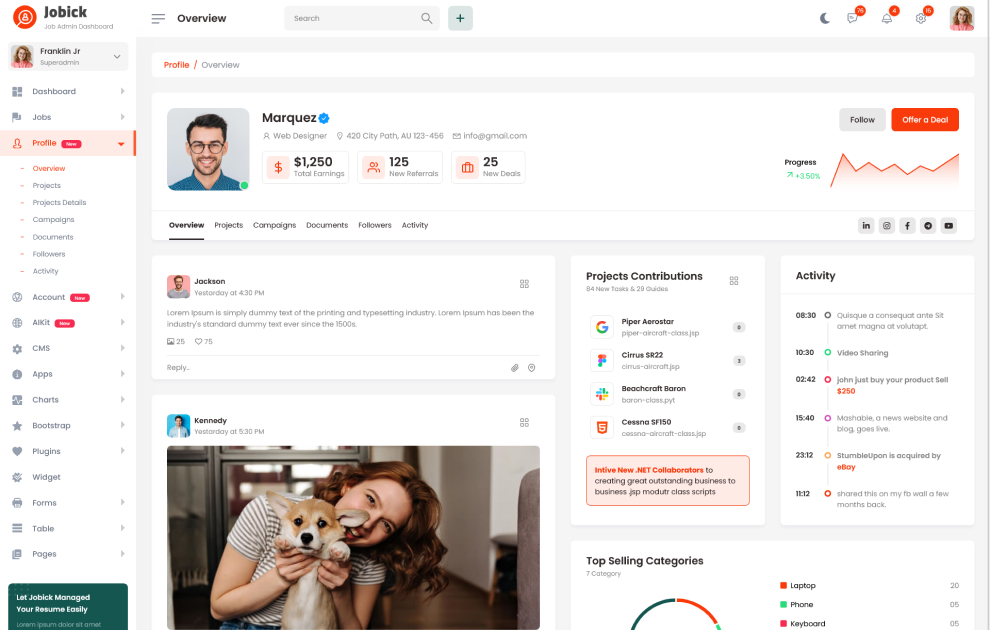Image resolution: width=990 pixels, height=630 pixels.
Task: Open the Followers tab
Action: [x=375, y=225]
